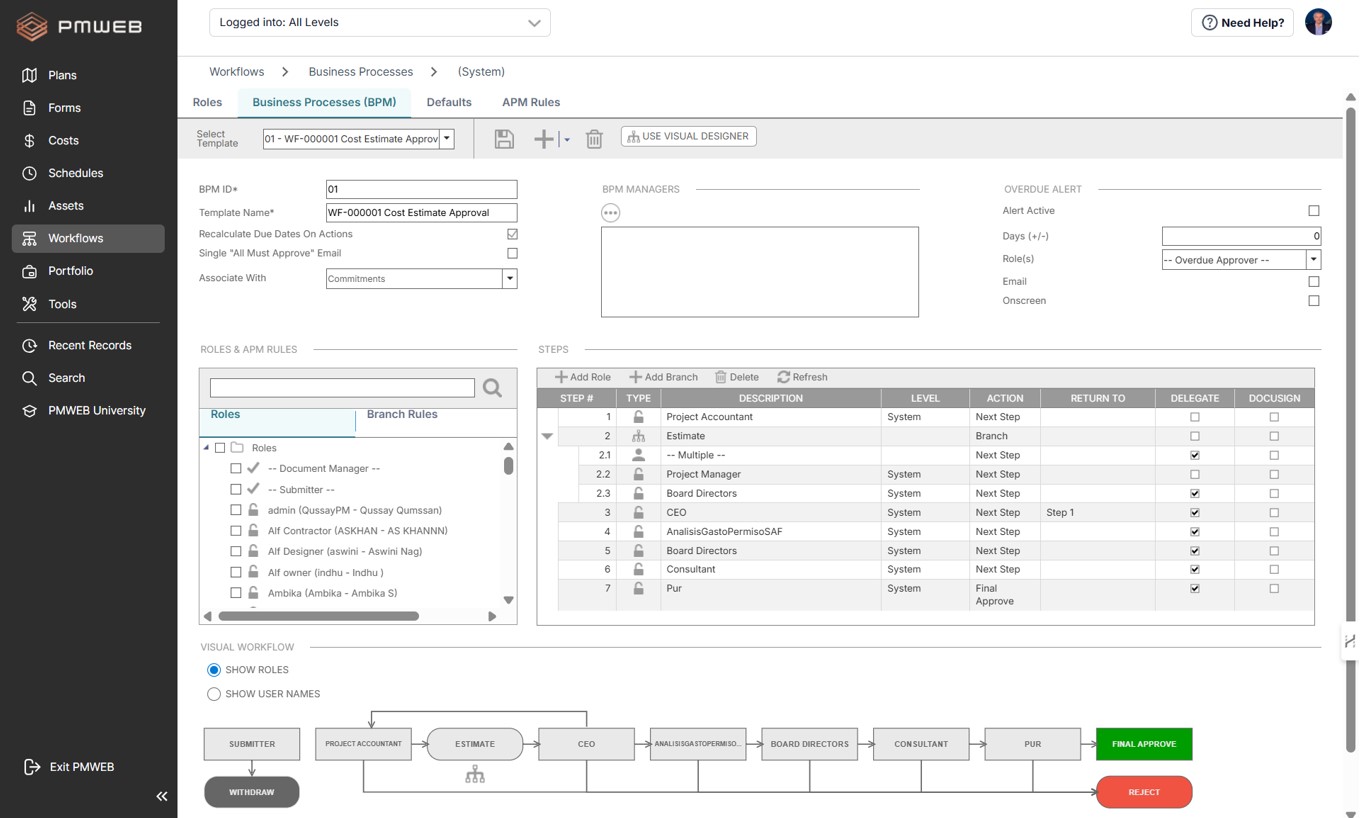Click the roles search magnifier icon
The image size is (1367, 818).
[492, 388]
